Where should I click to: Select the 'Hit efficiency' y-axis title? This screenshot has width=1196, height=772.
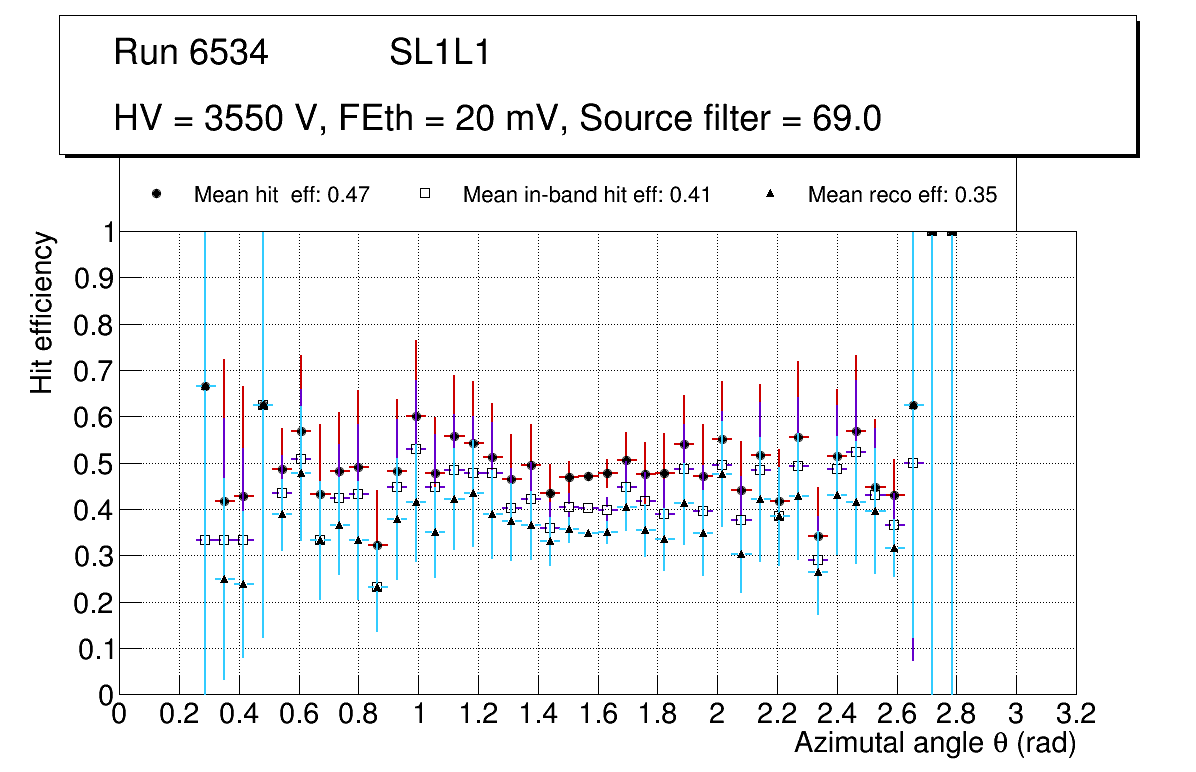pyautogui.click(x=41, y=312)
